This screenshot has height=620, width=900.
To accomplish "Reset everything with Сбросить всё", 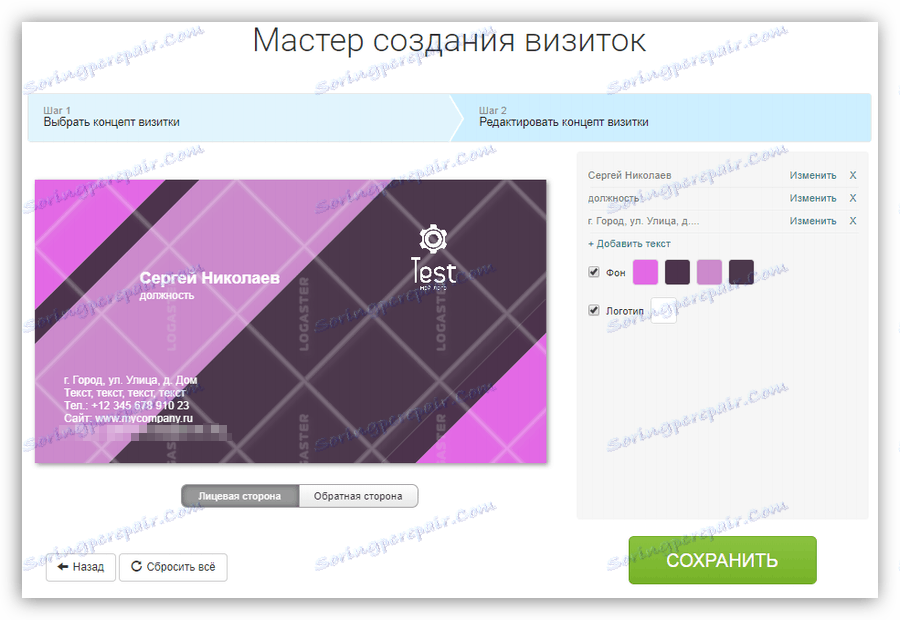I will coord(173,567).
